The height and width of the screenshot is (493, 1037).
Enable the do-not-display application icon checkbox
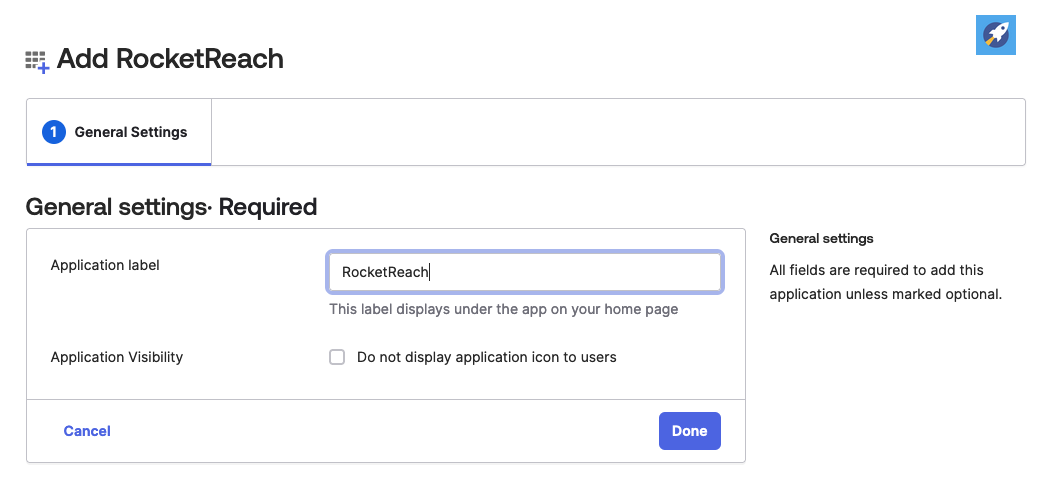(x=337, y=357)
